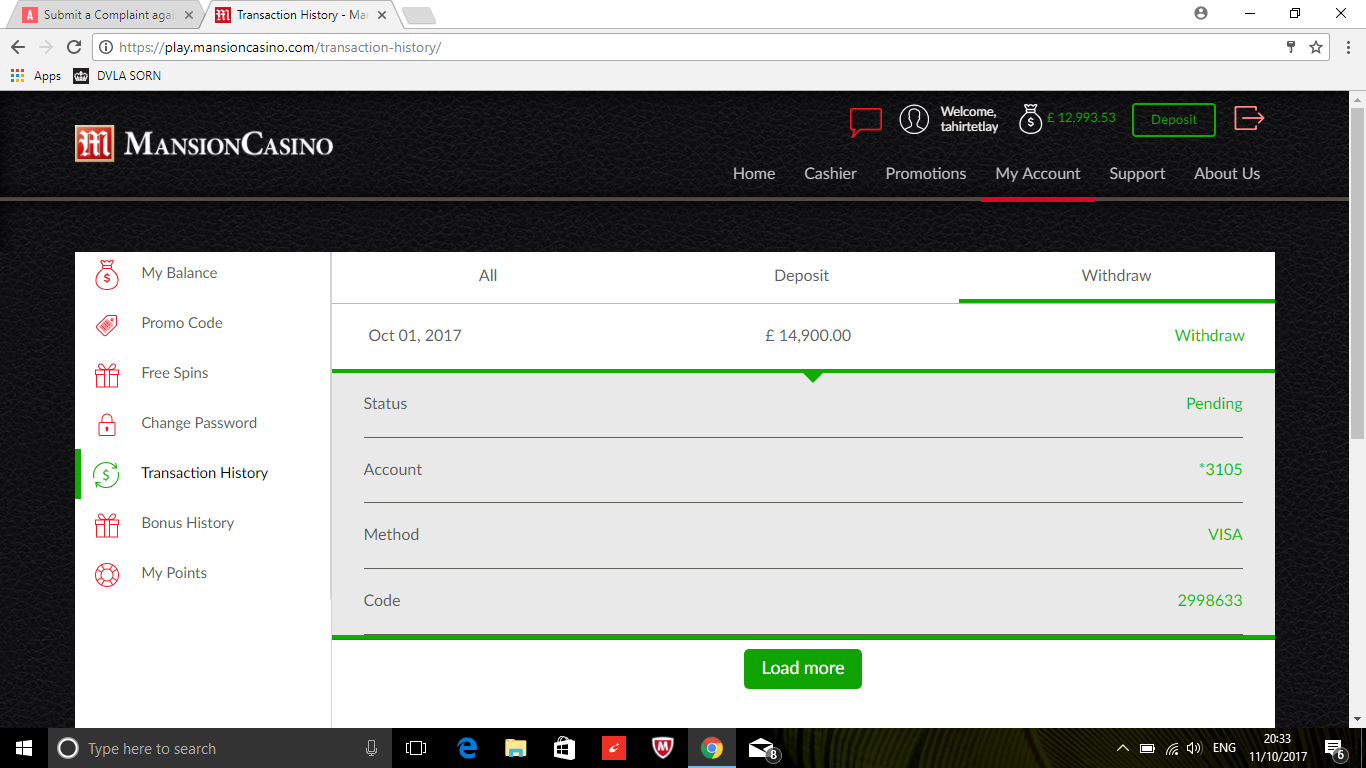This screenshot has height=768, width=1366.
Task: Open File Explorer from the taskbar
Action: click(x=515, y=748)
